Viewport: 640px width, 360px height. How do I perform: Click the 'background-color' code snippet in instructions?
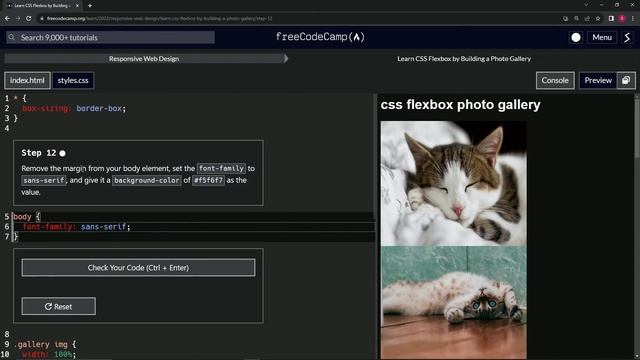click(147, 180)
